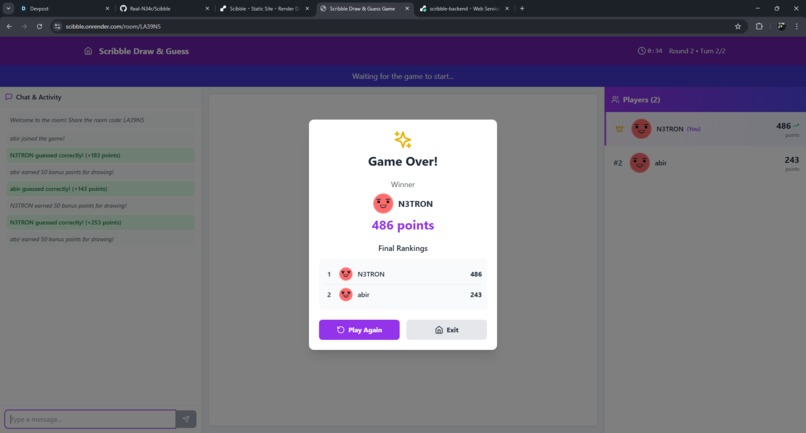Reload the page
The width and height of the screenshot is (806, 433).
[39, 26]
